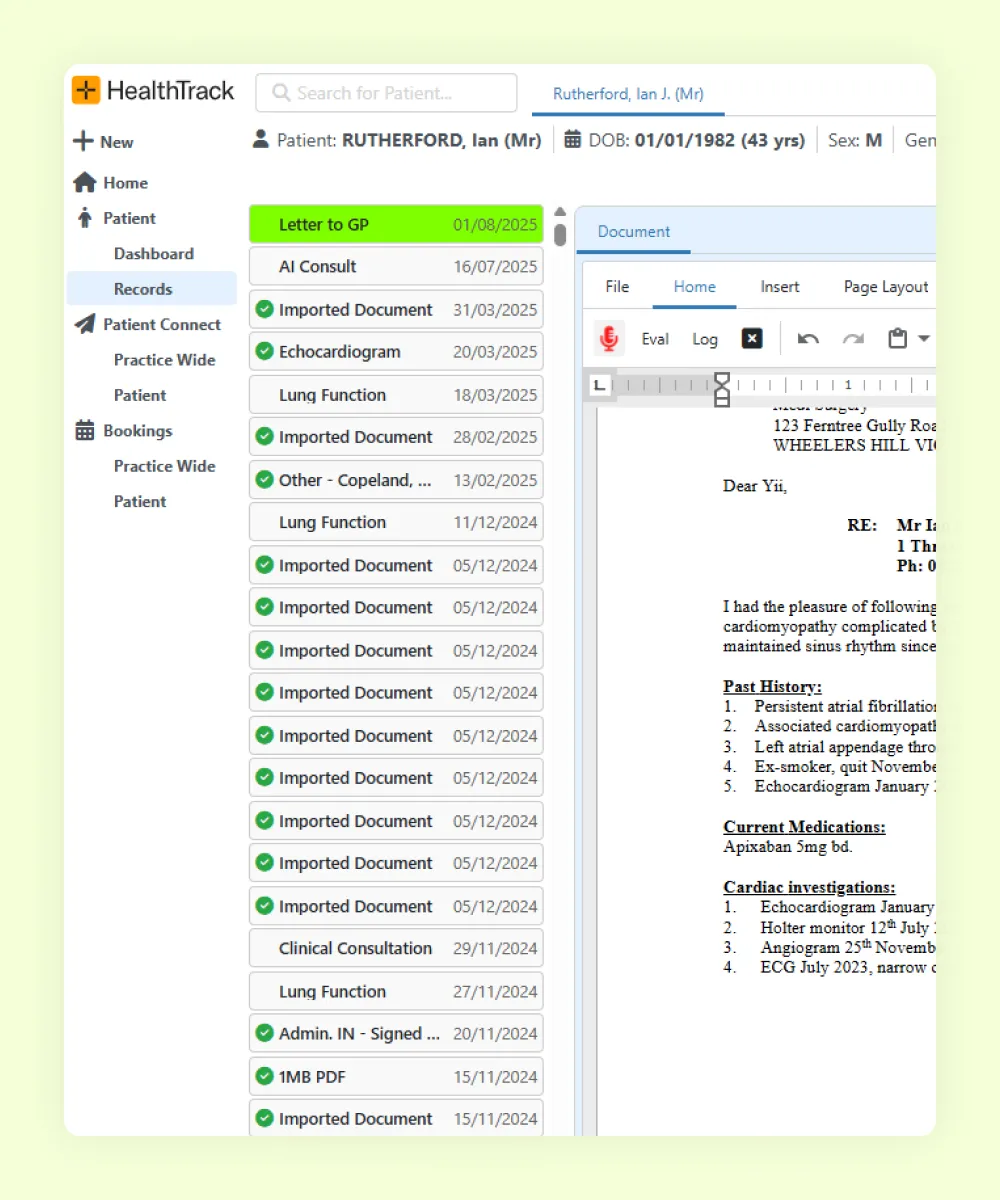Screen dimensions: 1000x1200
Task: Open Imported Document dated 15/11/2024
Action: [x=396, y=1119]
